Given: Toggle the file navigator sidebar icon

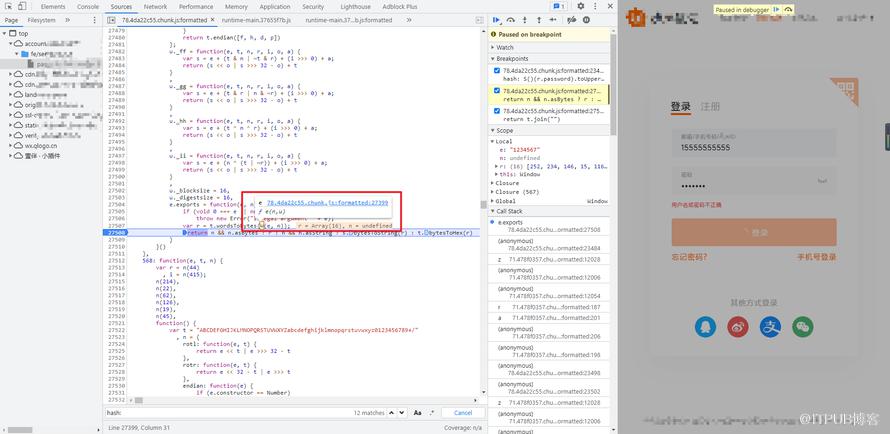Looking at the screenshot, I should click(x=111, y=20).
